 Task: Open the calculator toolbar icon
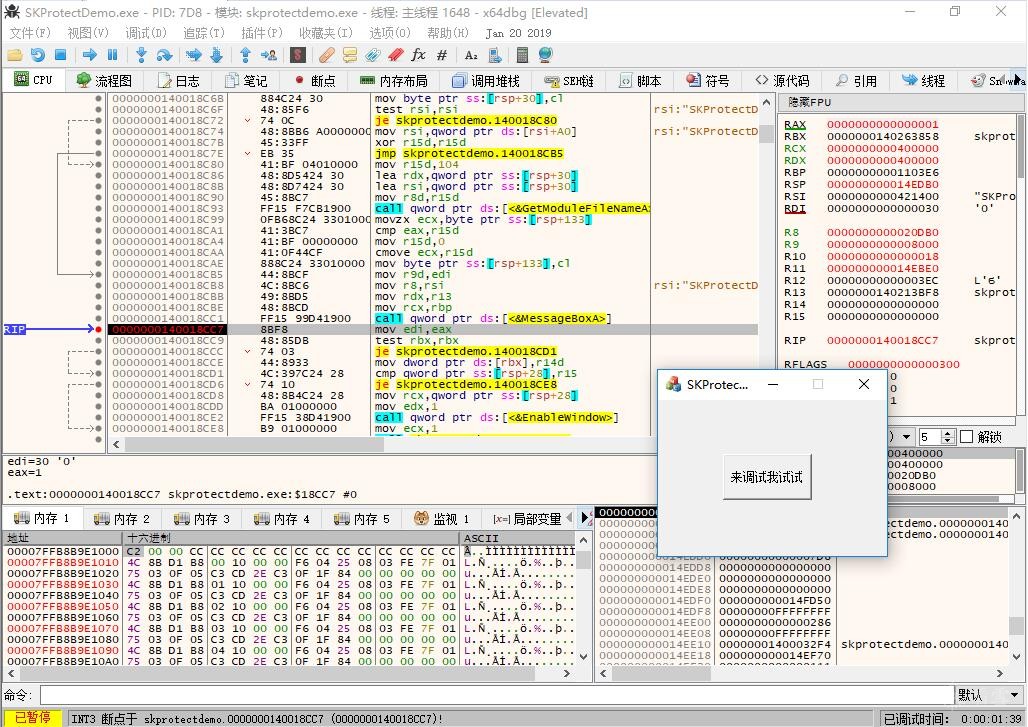[522, 55]
